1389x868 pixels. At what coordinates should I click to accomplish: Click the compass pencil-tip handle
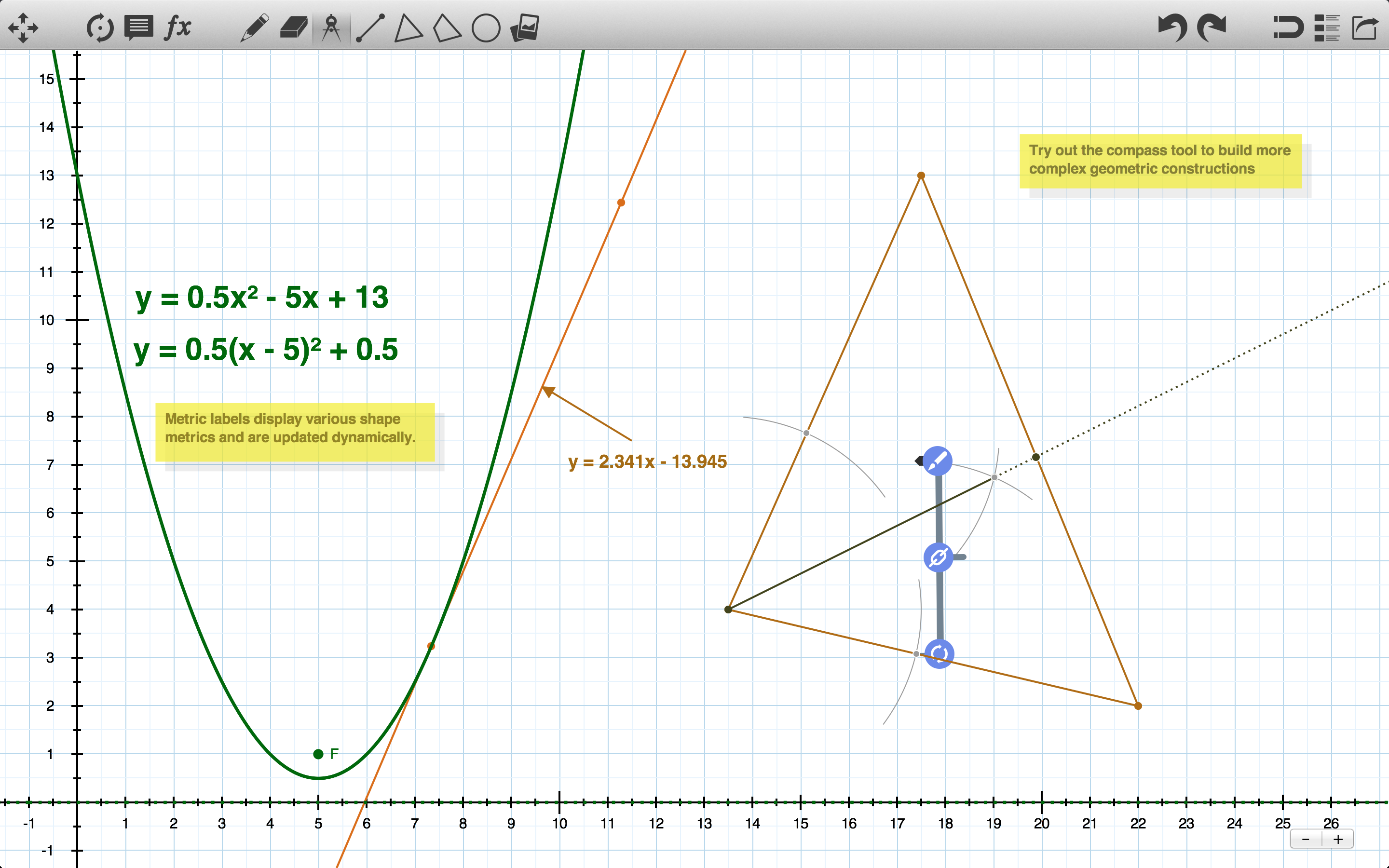(x=937, y=461)
